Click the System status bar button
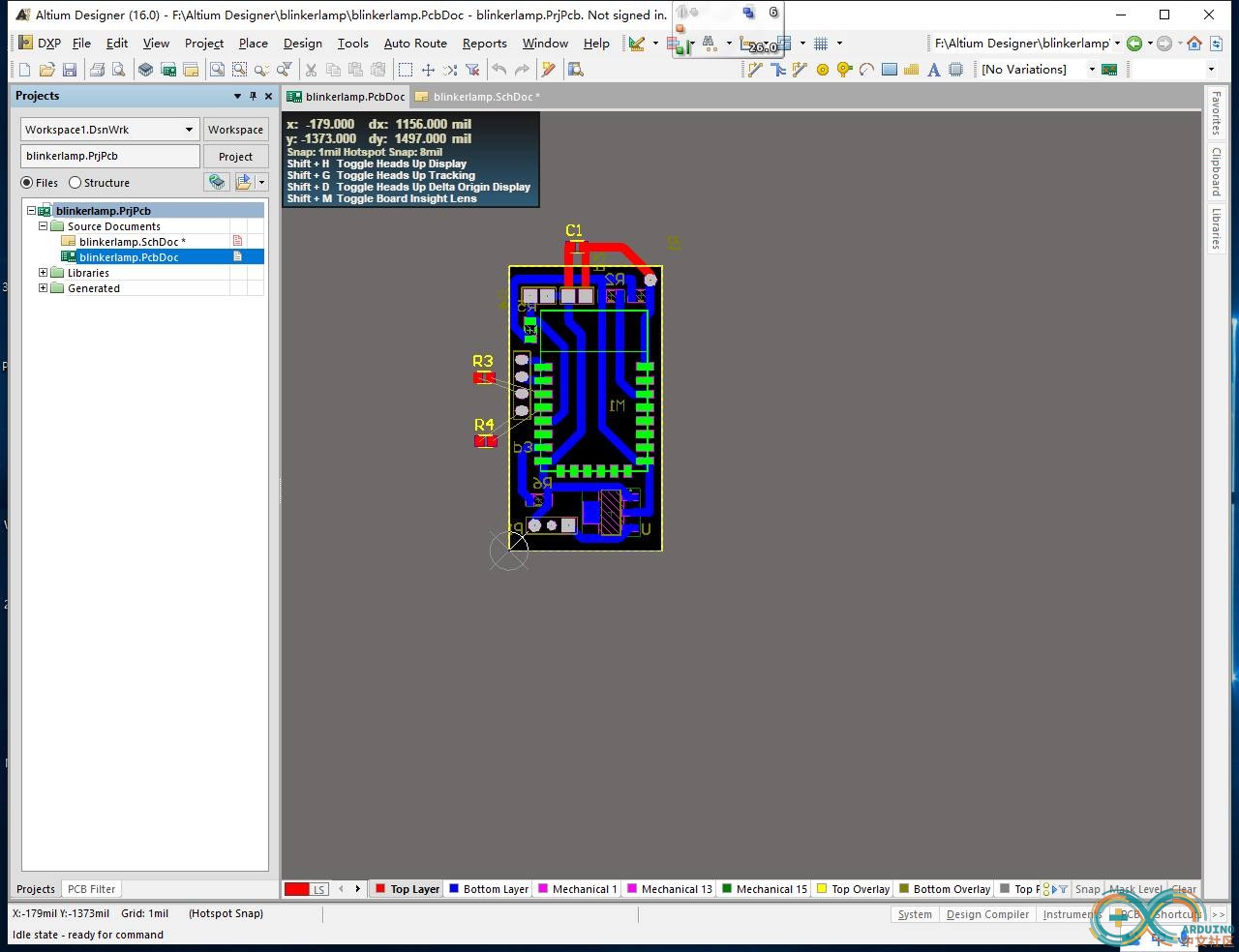 click(x=915, y=914)
